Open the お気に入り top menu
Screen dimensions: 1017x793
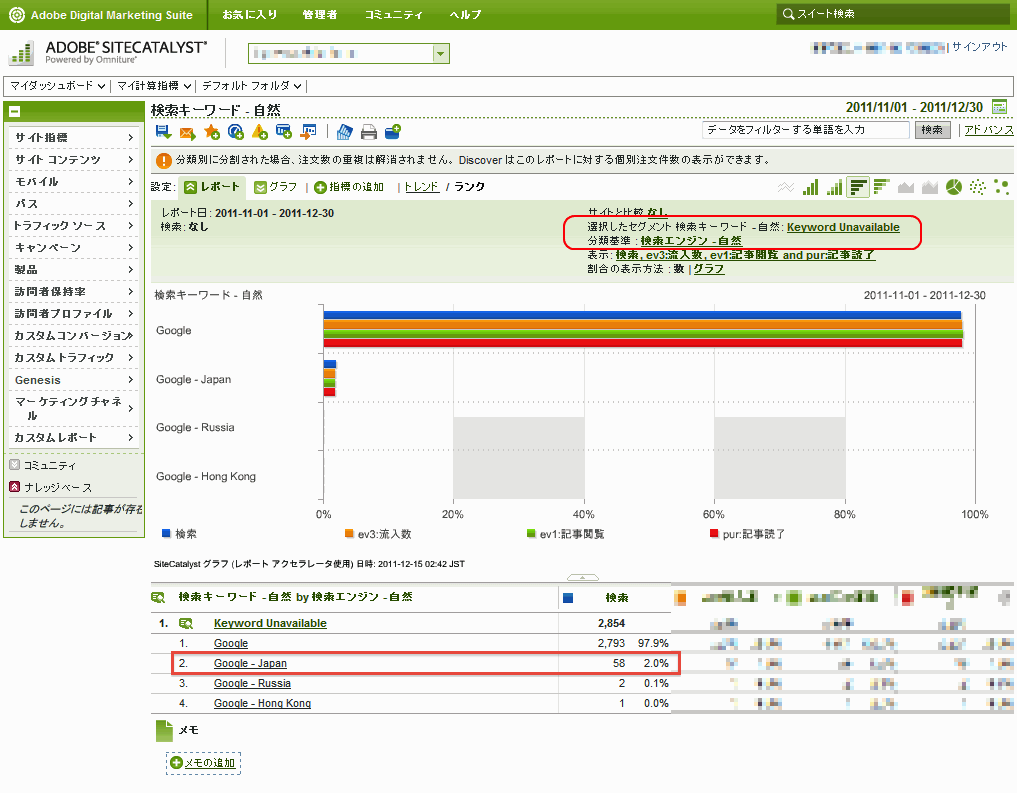pyautogui.click(x=250, y=14)
